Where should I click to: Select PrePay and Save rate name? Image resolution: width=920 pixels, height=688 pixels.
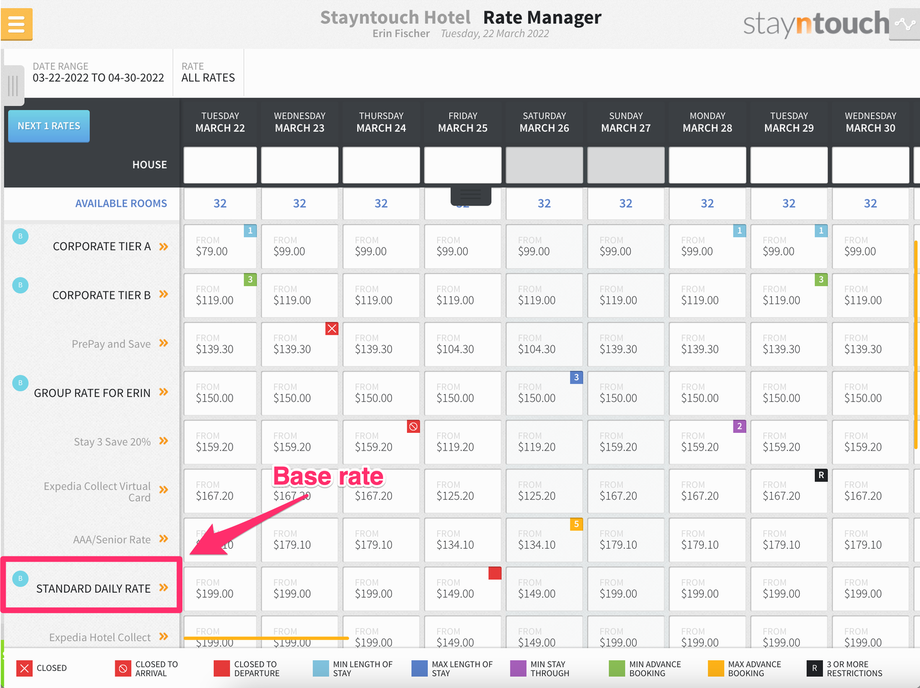click(x=111, y=344)
